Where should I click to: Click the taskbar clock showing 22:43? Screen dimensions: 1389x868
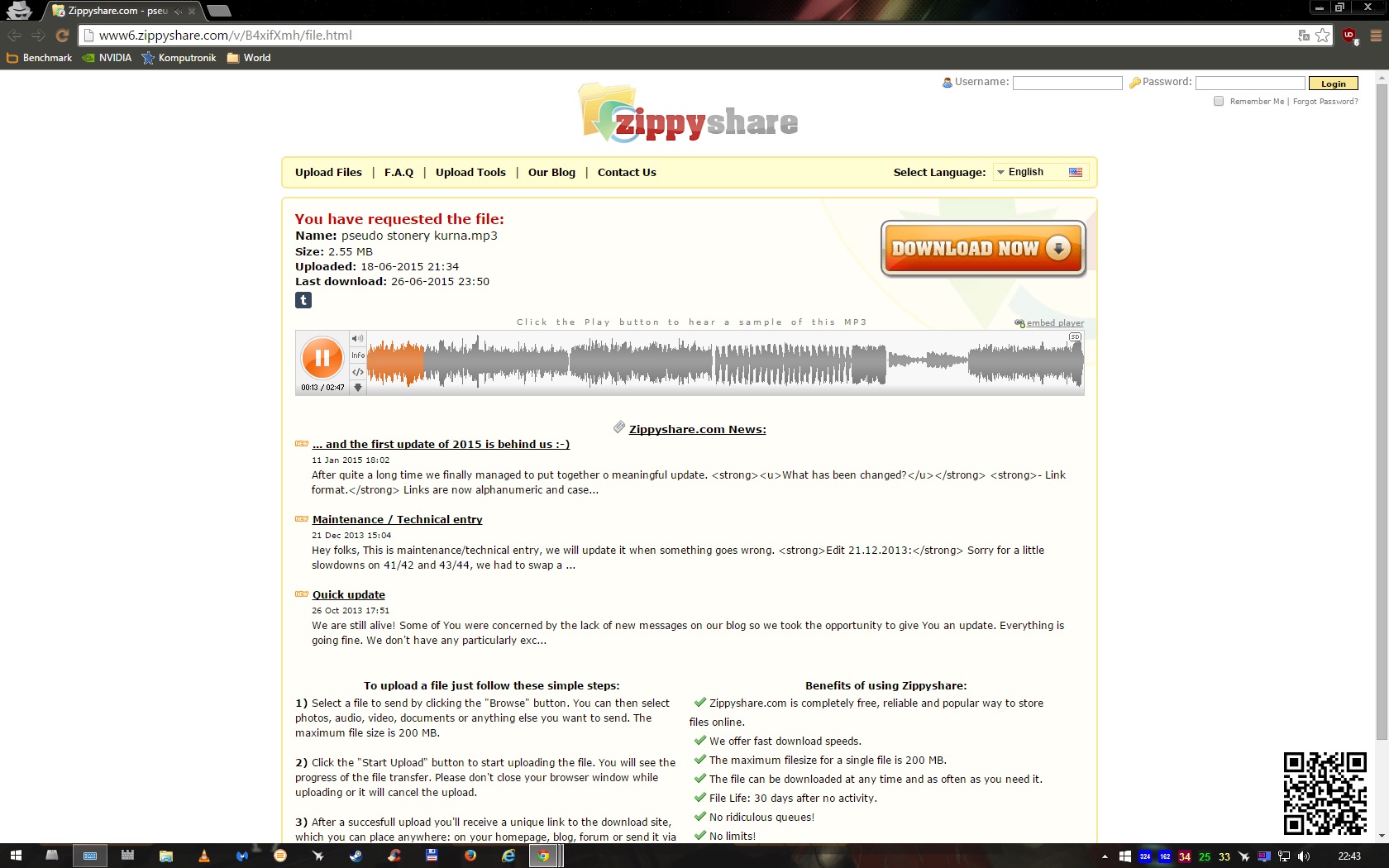[x=1349, y=856]
